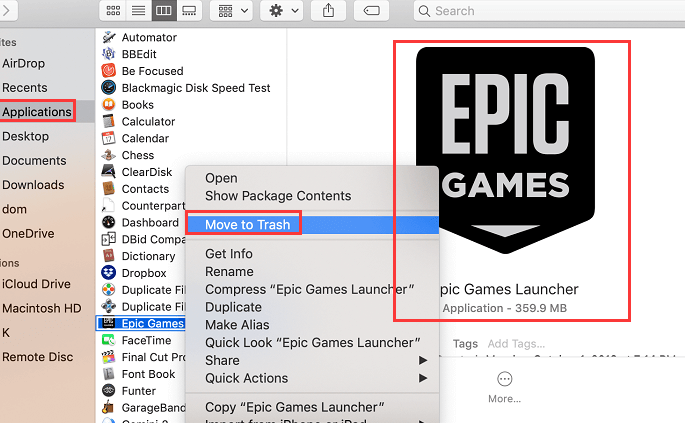
Task: Click the BBEdit app icon
Action: click(108, 54)
